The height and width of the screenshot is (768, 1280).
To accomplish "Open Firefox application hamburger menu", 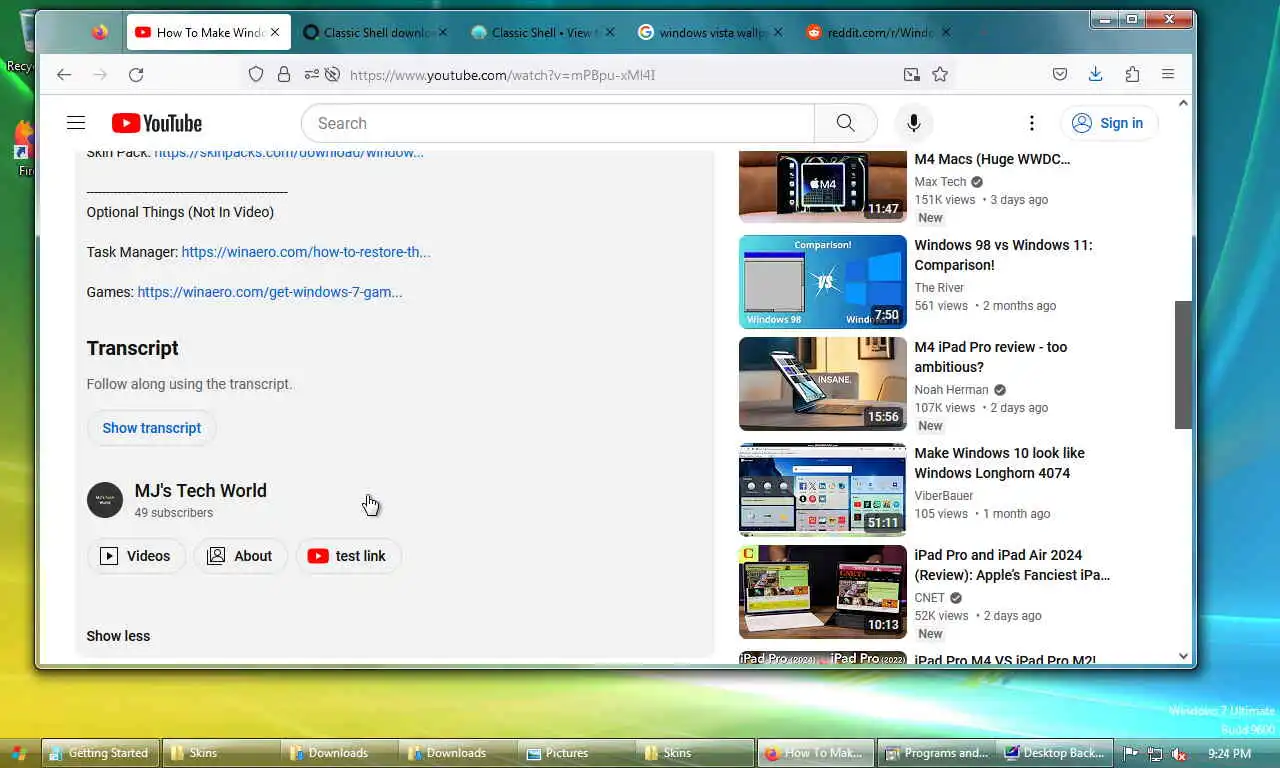I will click(x=1168, y=74).
